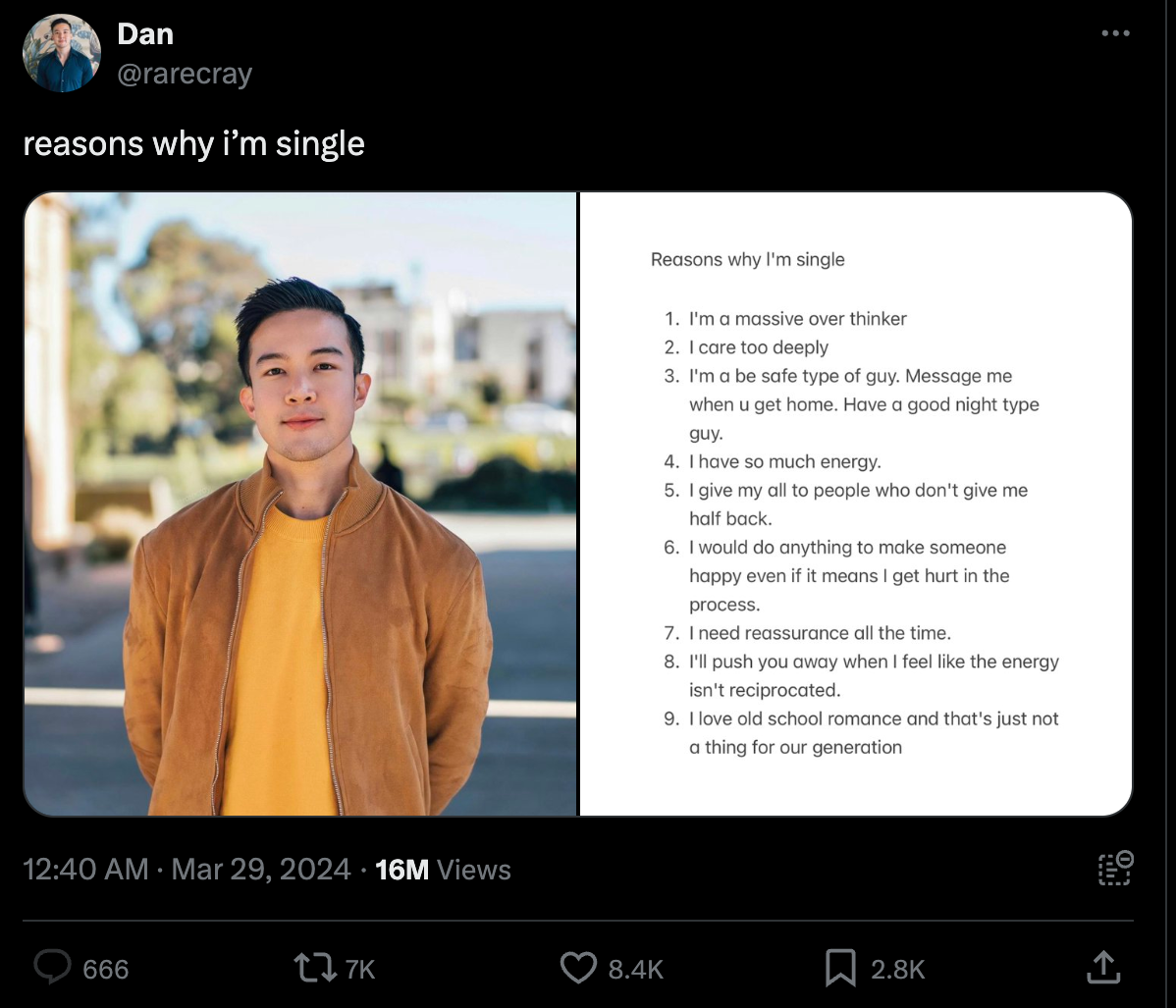Click the repost arrows icon

tap(315, 968)
